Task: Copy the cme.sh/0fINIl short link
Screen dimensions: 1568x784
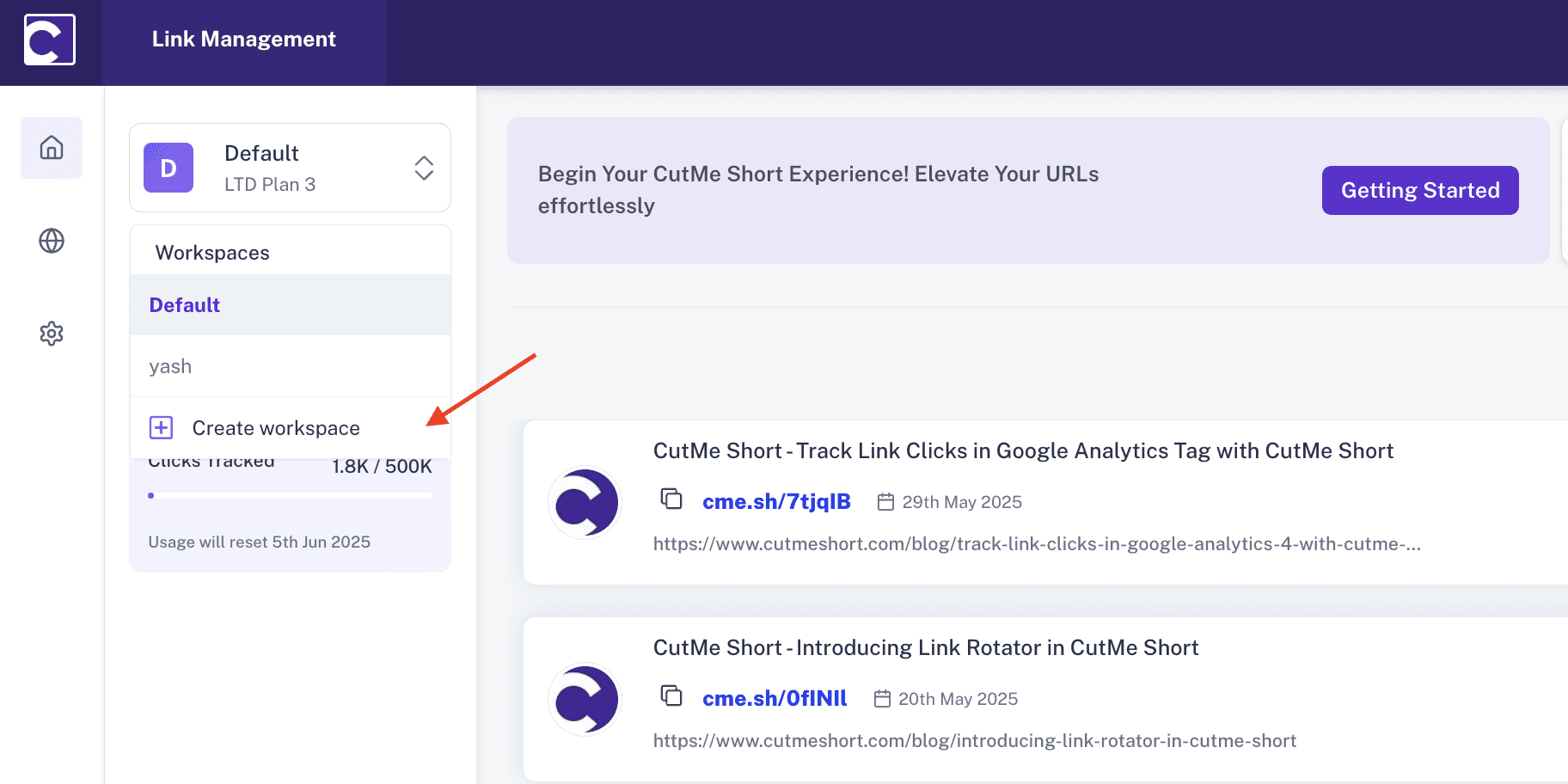Action: [671, 695]
